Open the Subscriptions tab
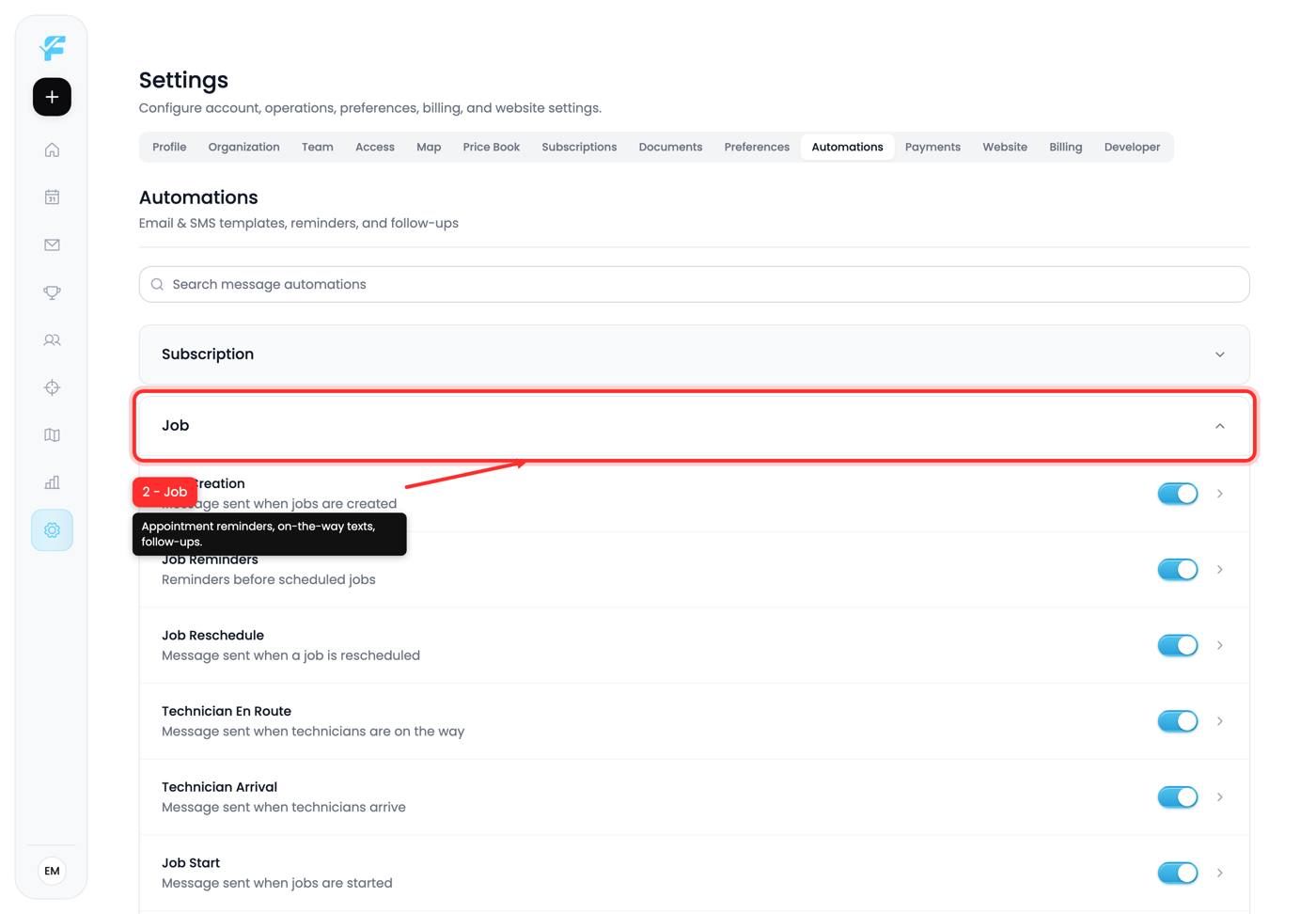This screenshot has width=1316, height=914. (579, 147)
